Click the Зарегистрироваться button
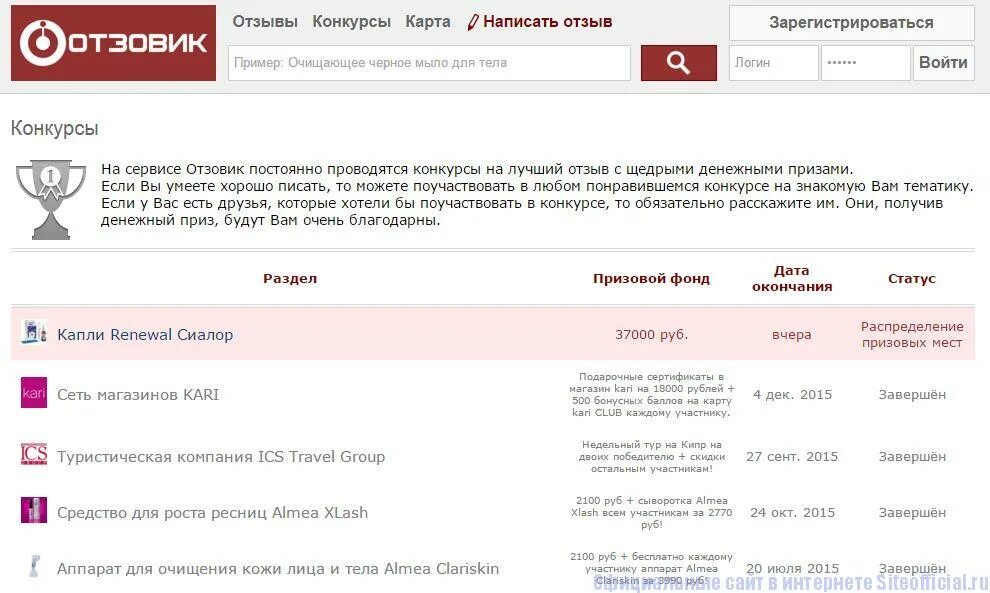990x593 pixels. 852,23
